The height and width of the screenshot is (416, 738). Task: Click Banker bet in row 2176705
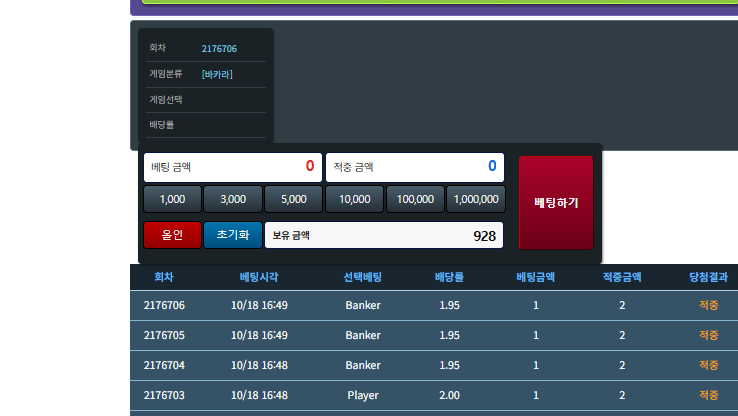click(x=363, y=335)
